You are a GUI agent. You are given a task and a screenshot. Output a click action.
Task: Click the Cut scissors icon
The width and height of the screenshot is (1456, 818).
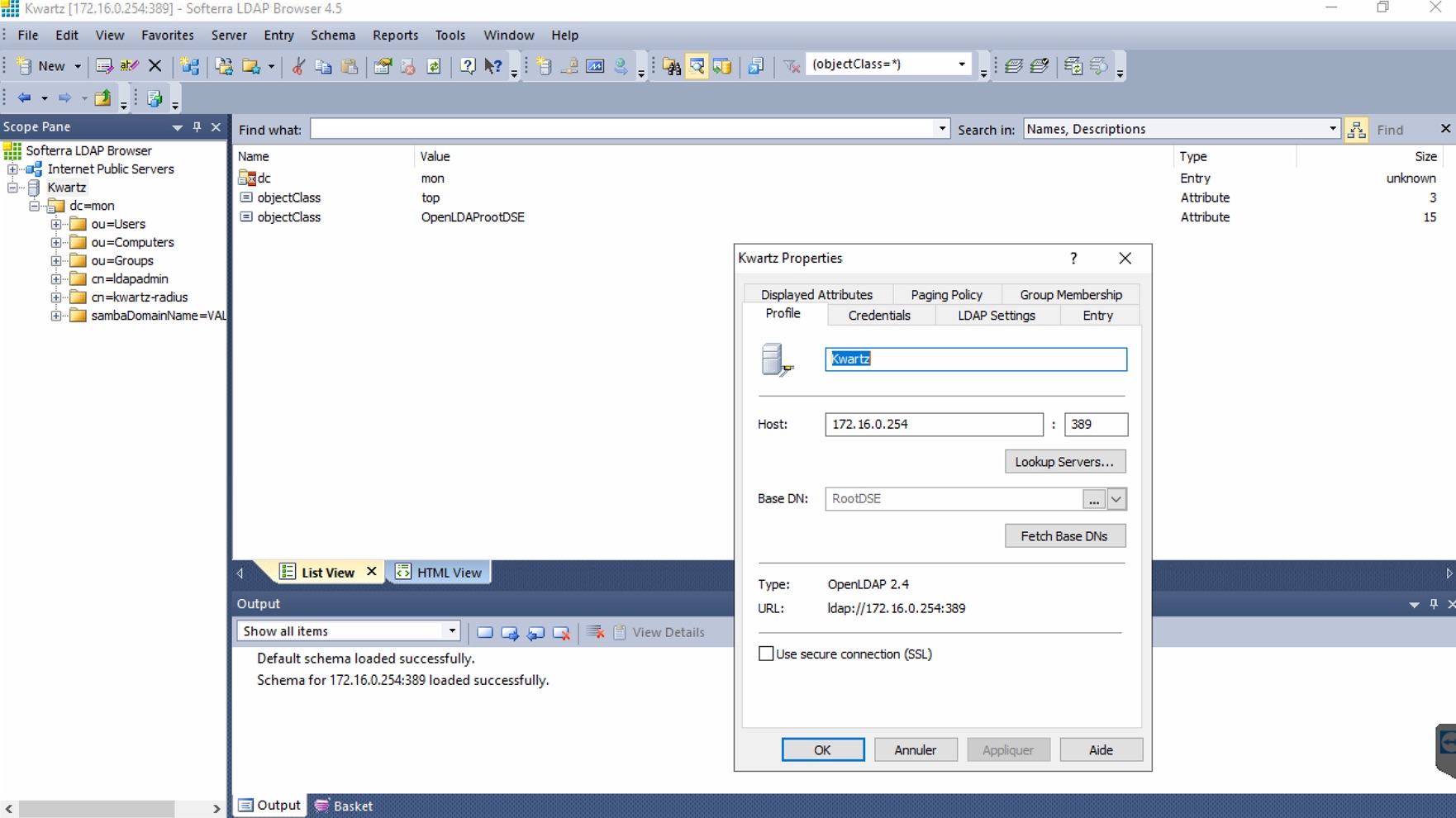[298, 66]
